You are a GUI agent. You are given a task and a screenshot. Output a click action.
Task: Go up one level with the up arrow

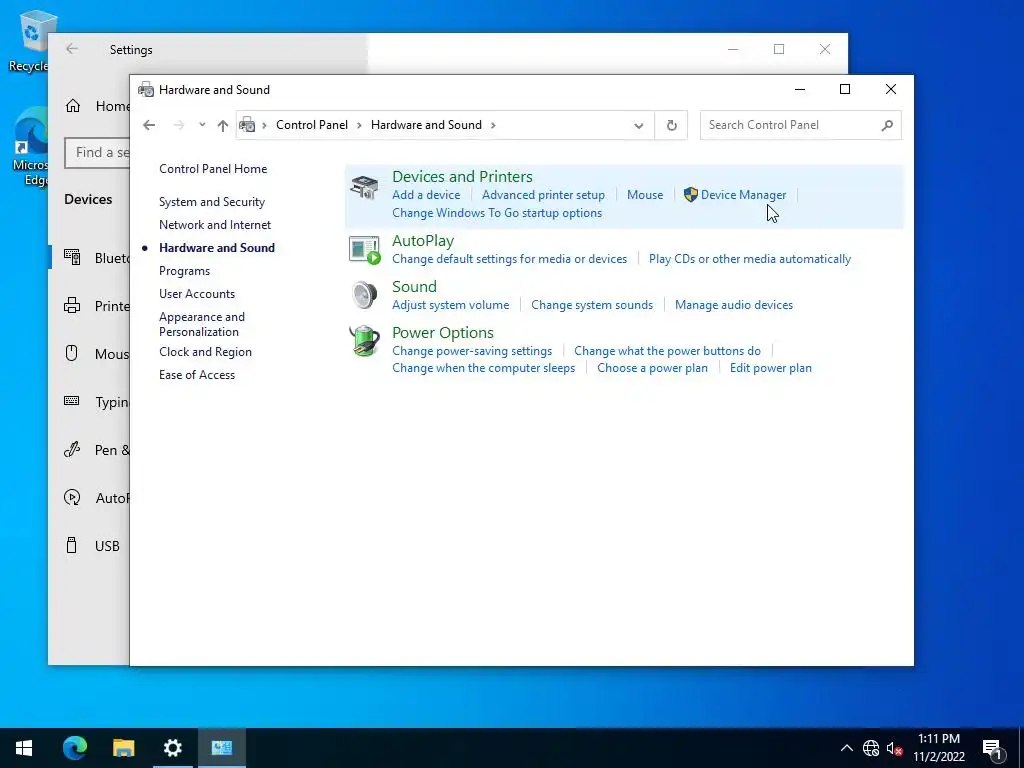pos(223,125)
